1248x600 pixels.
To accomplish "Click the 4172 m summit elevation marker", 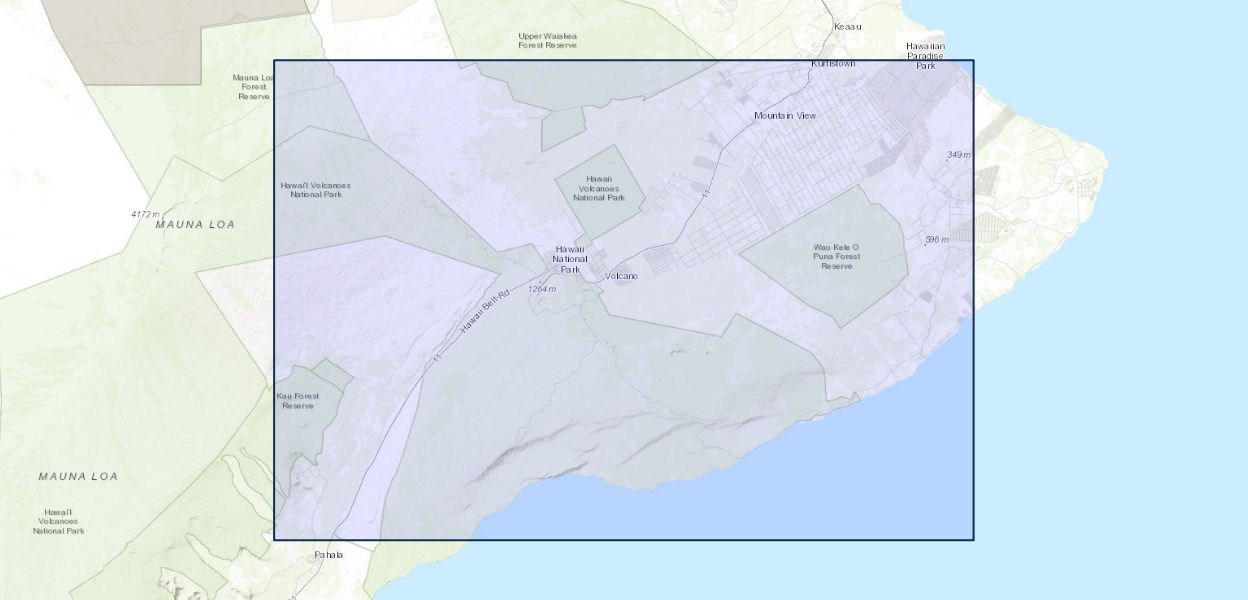I will coord(145,214).
